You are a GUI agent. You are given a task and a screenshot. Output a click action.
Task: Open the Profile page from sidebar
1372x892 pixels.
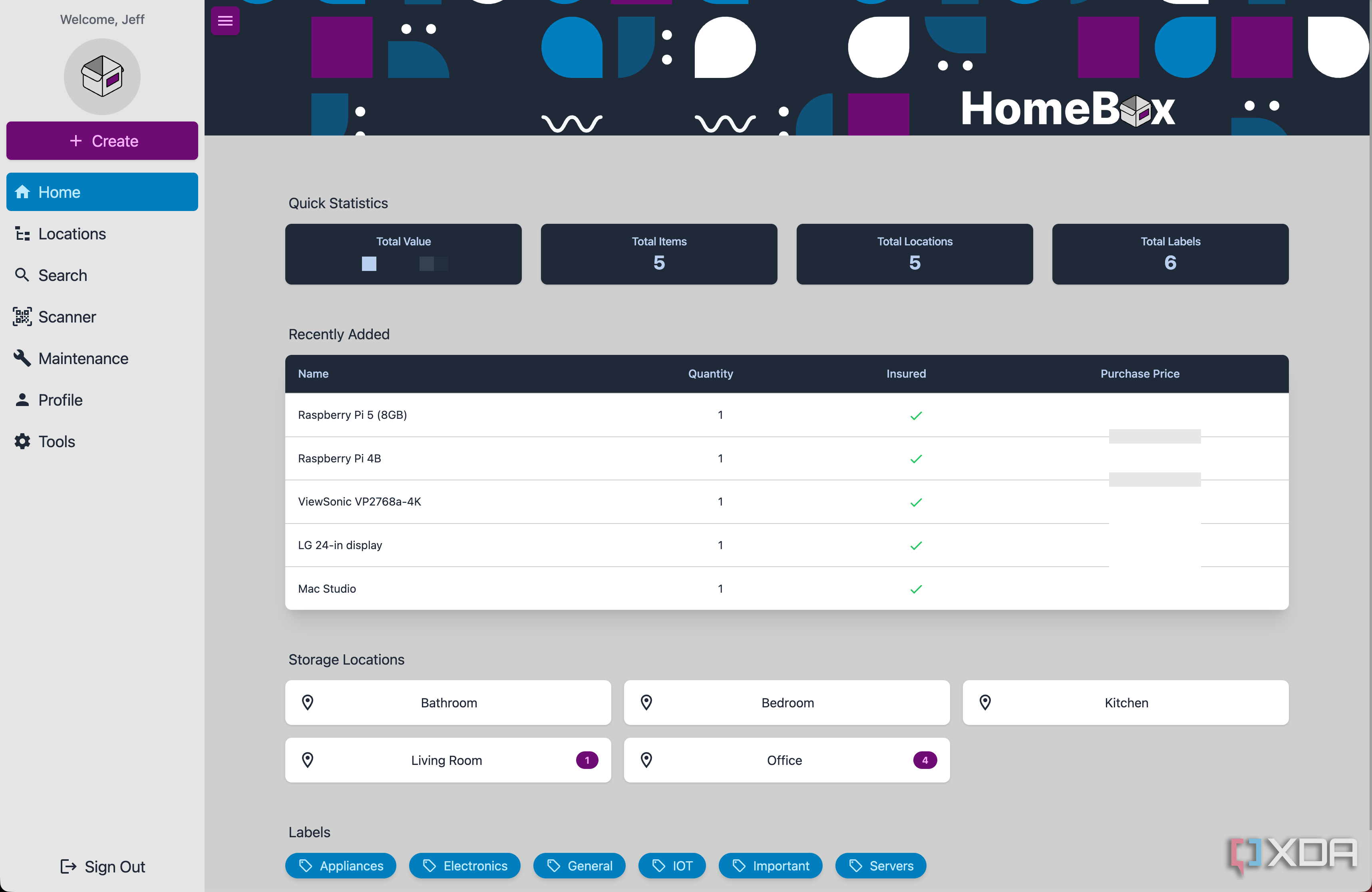click(102, 400)
